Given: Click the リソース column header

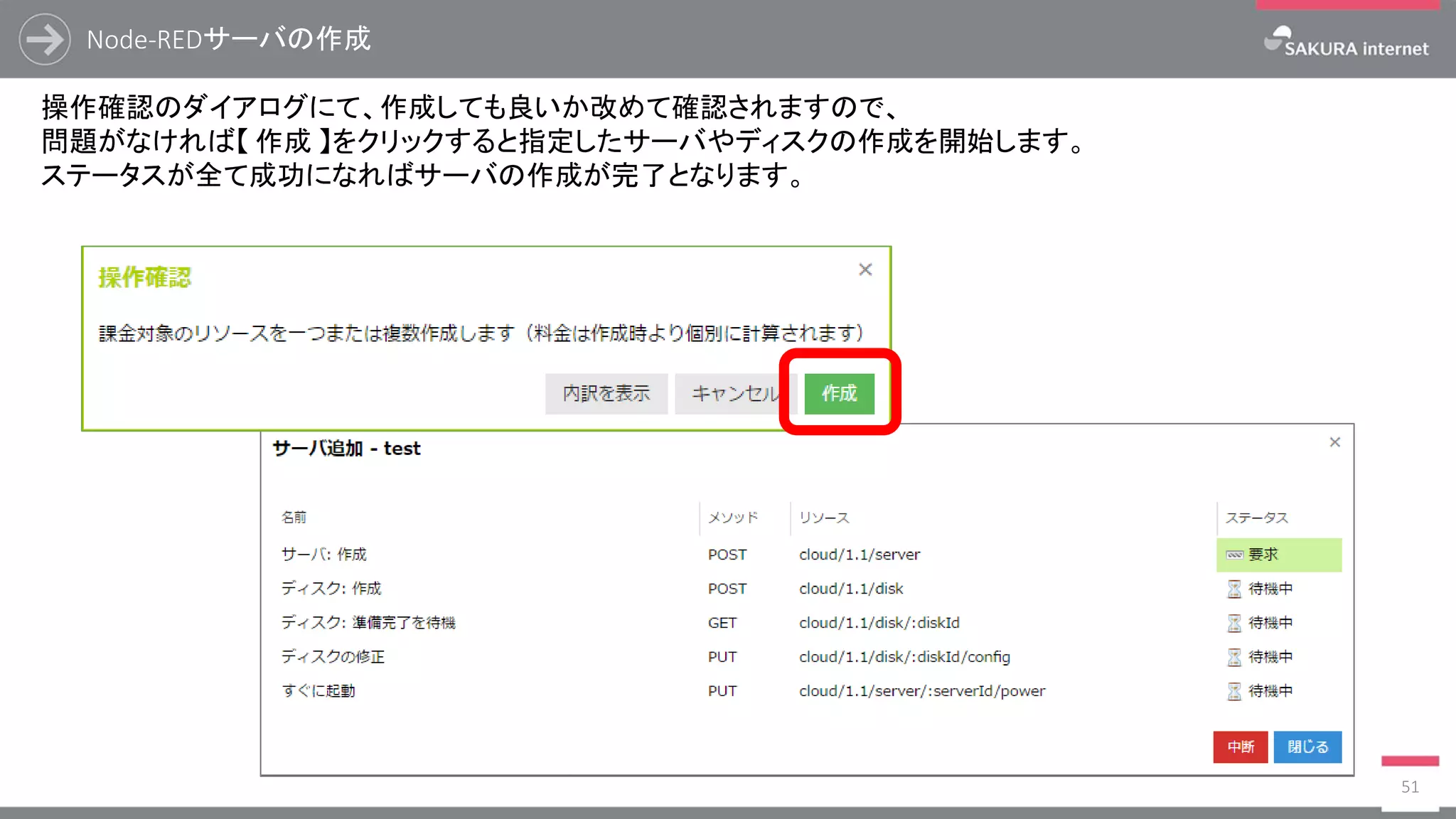Looking at the screenshot, I should 824,518.
